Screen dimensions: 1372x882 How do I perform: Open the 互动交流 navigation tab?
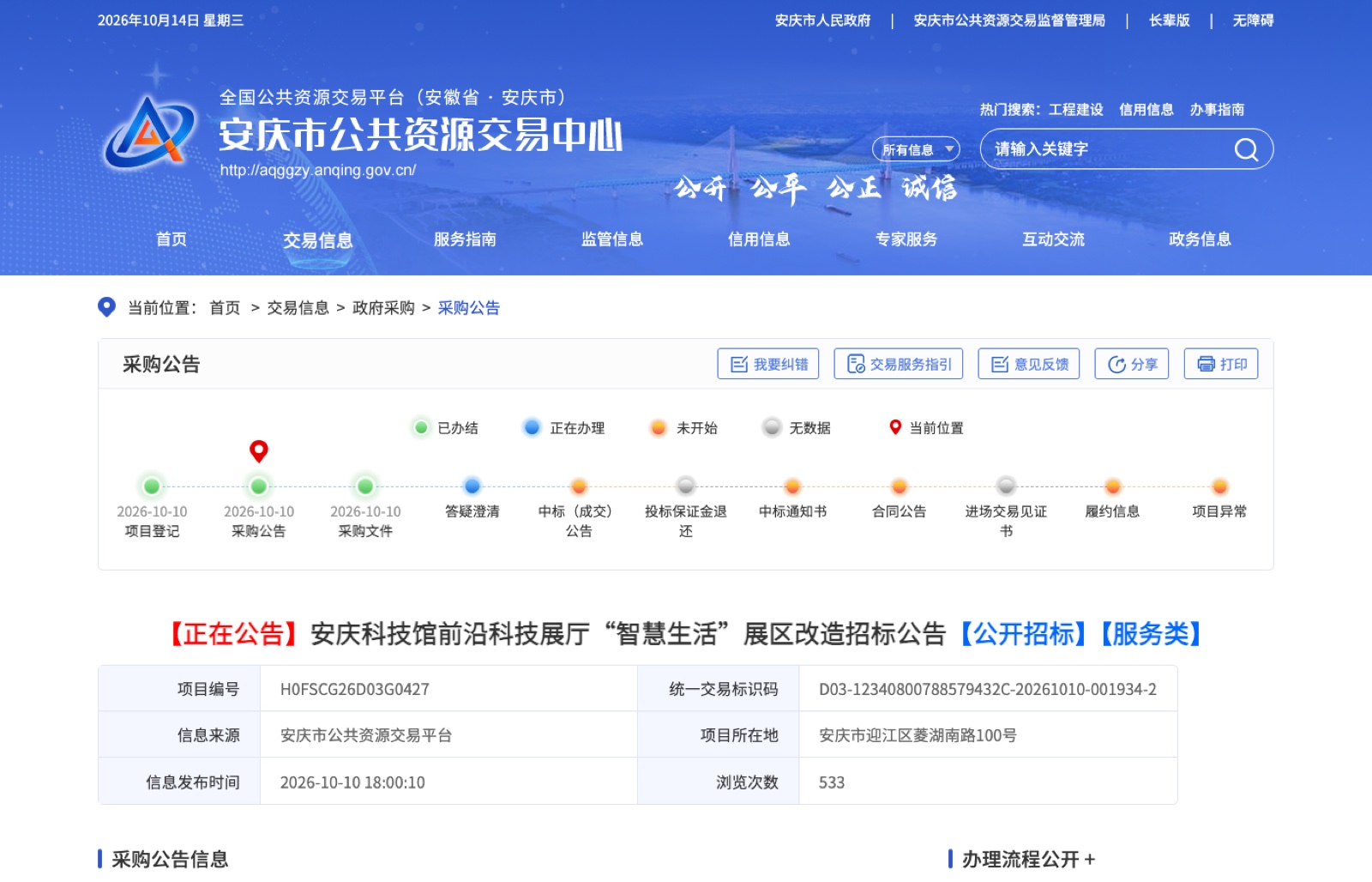click(1053, 239)
